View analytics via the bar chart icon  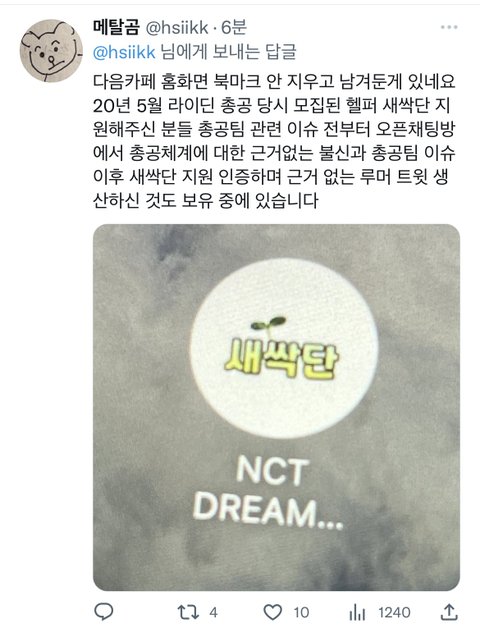357,612
